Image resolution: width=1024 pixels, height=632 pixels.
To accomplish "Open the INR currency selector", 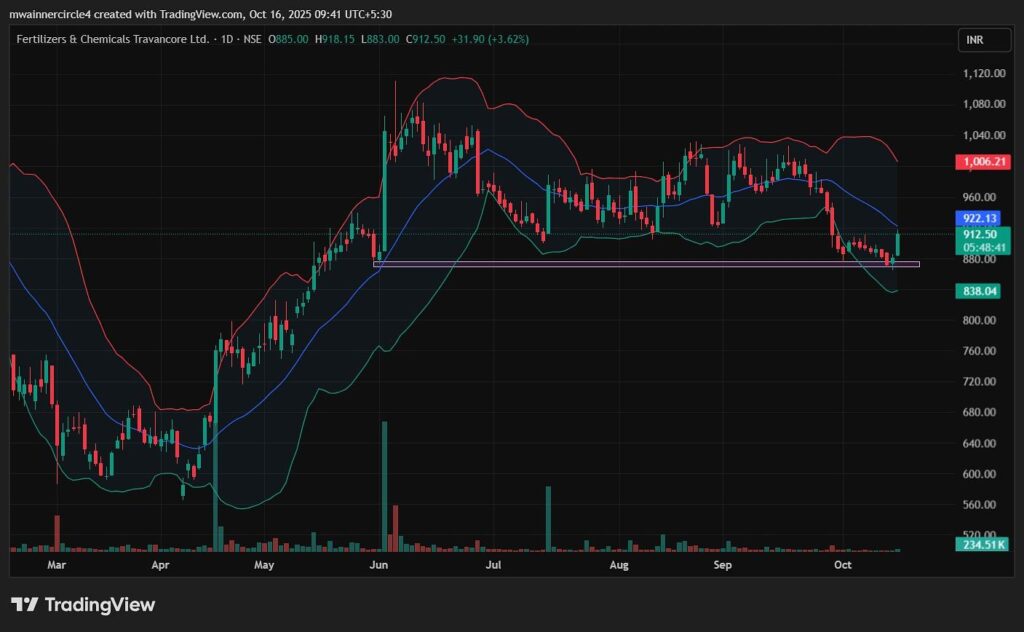I will [973, 40].
